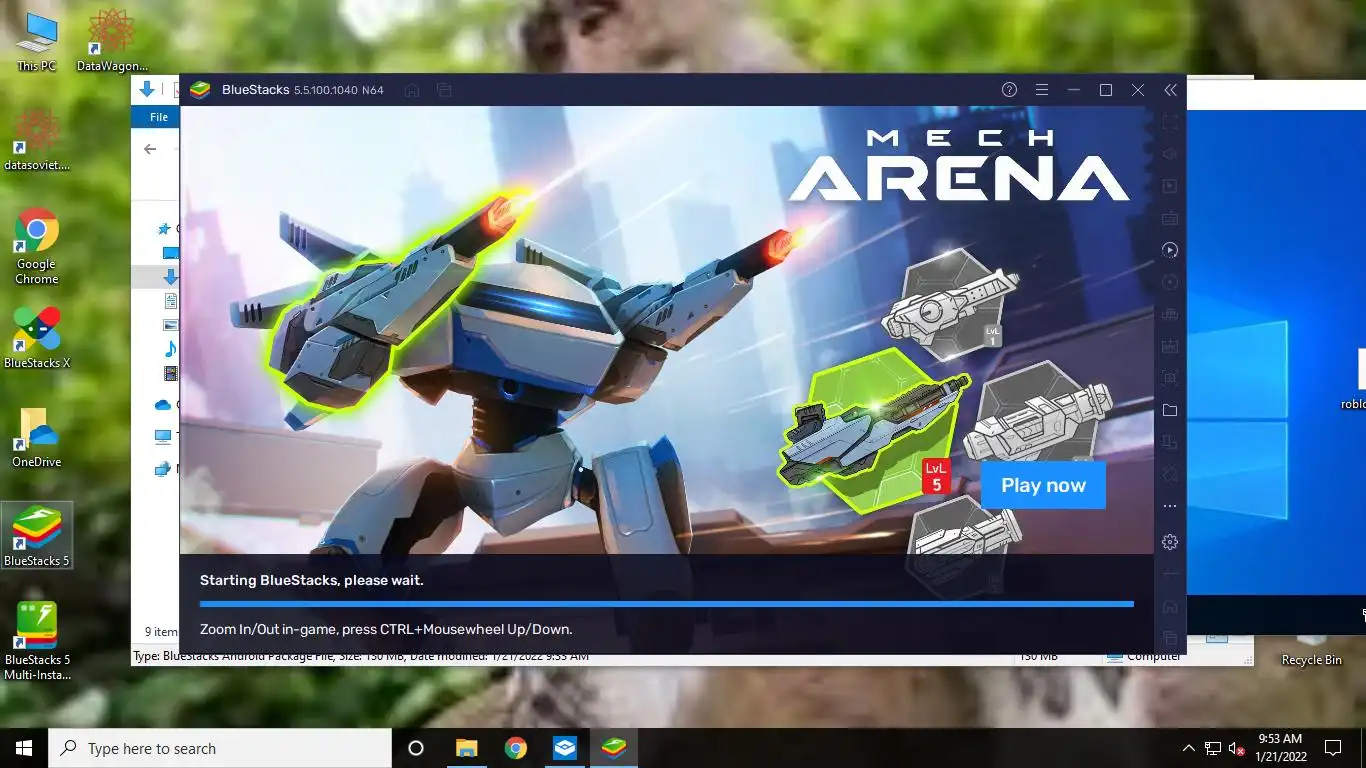Select the Music note item in the Explorer sidebar
The width and height of the screenshot is (1366, 768).
(x=171, y=349)
